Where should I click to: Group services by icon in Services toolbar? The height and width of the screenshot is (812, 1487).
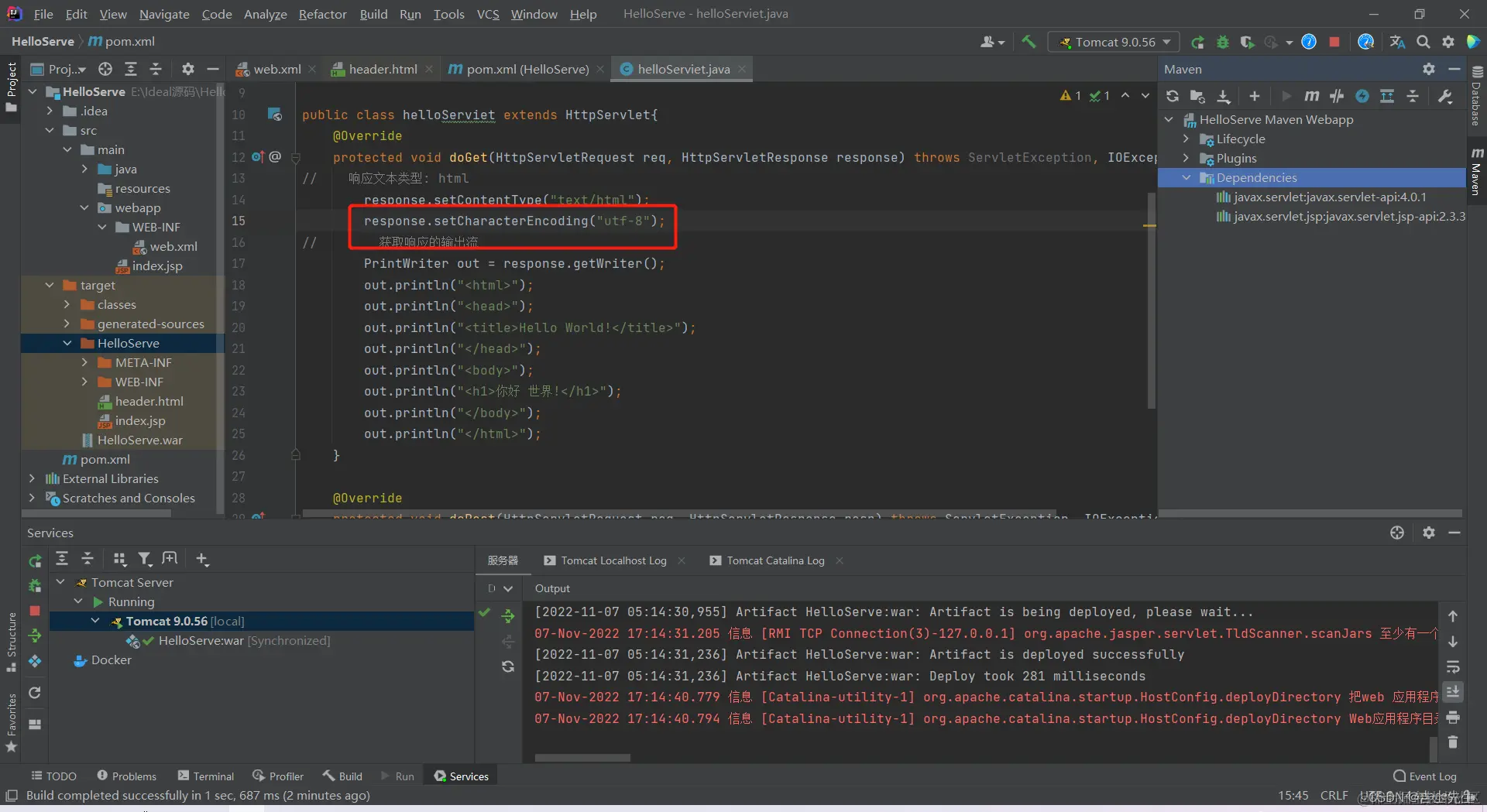(119, 559)
